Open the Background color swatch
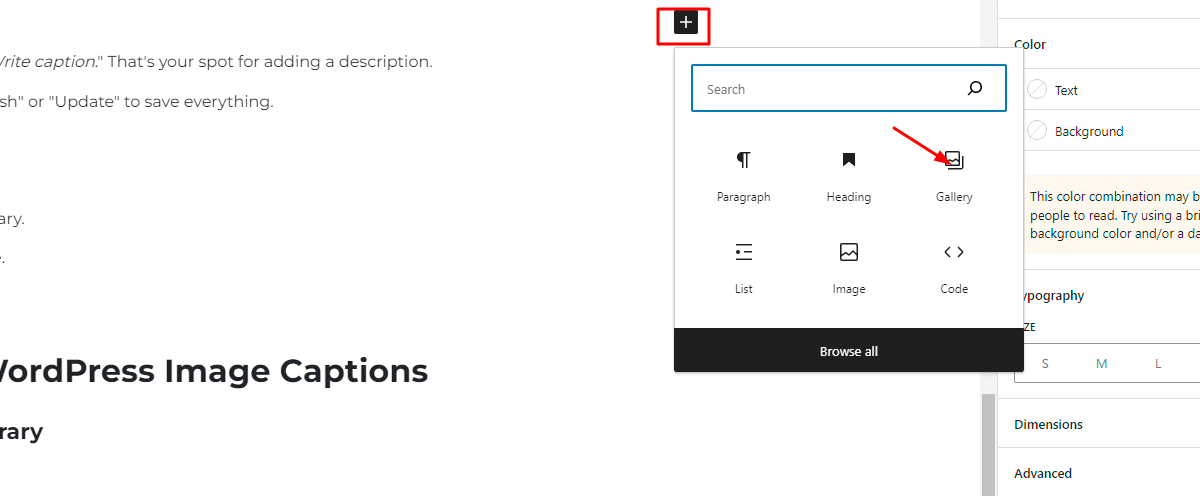1200x496 pixels. pyautogui.click(x=1037, y=131)
